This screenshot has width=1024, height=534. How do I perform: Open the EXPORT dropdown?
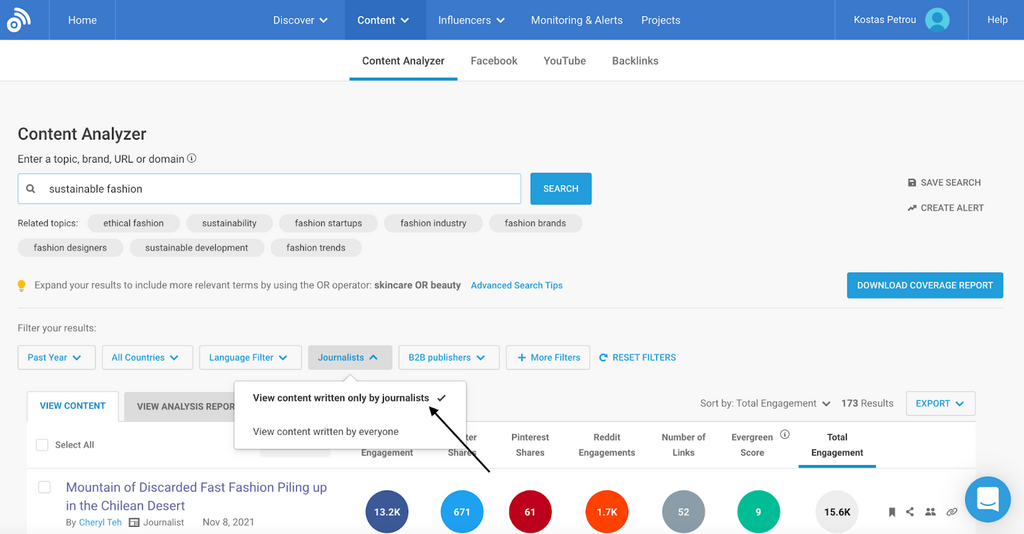[x=939, y=403]
